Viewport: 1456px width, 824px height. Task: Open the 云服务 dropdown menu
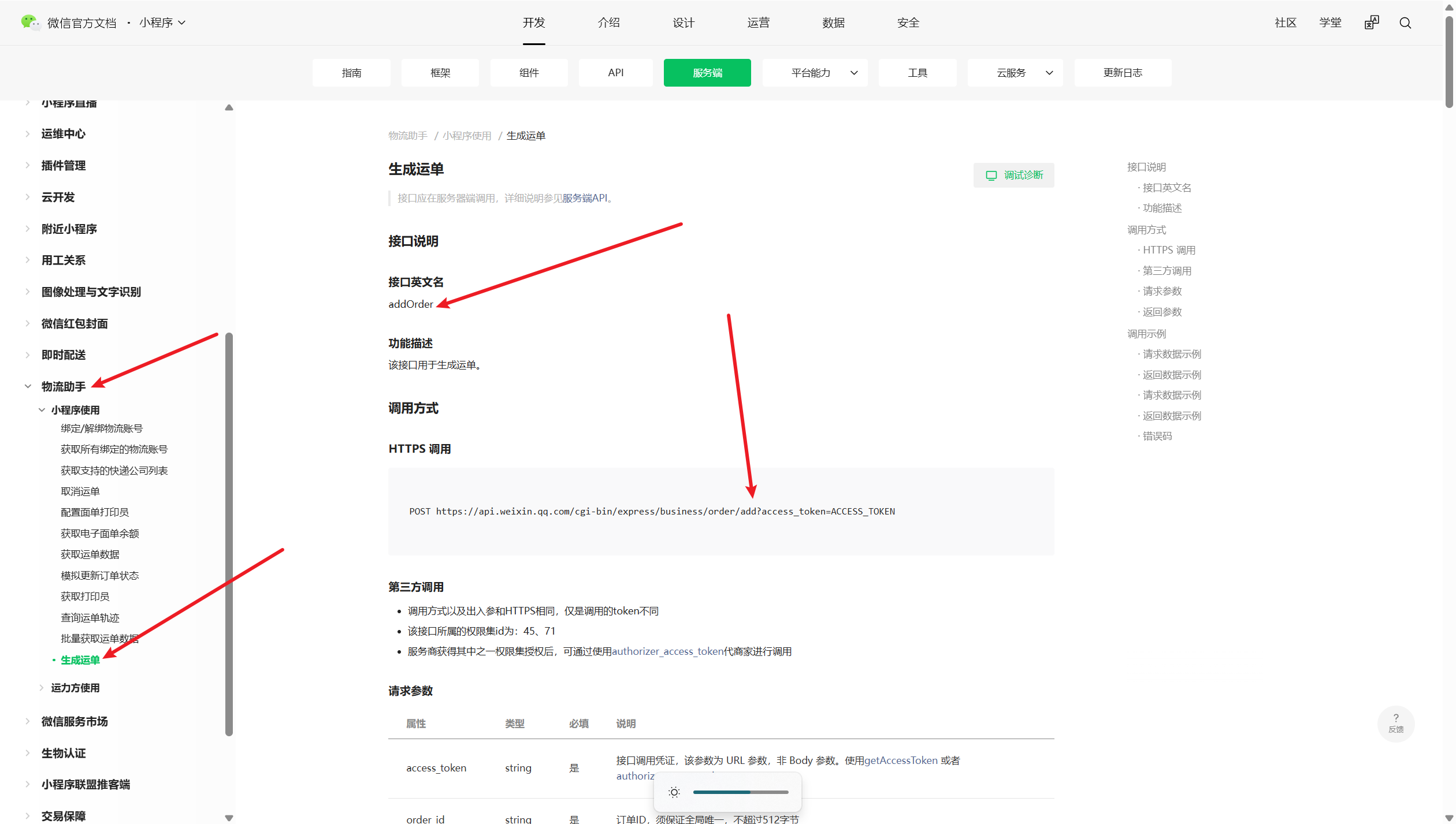pyautogui.click(x=1015, y=73)
